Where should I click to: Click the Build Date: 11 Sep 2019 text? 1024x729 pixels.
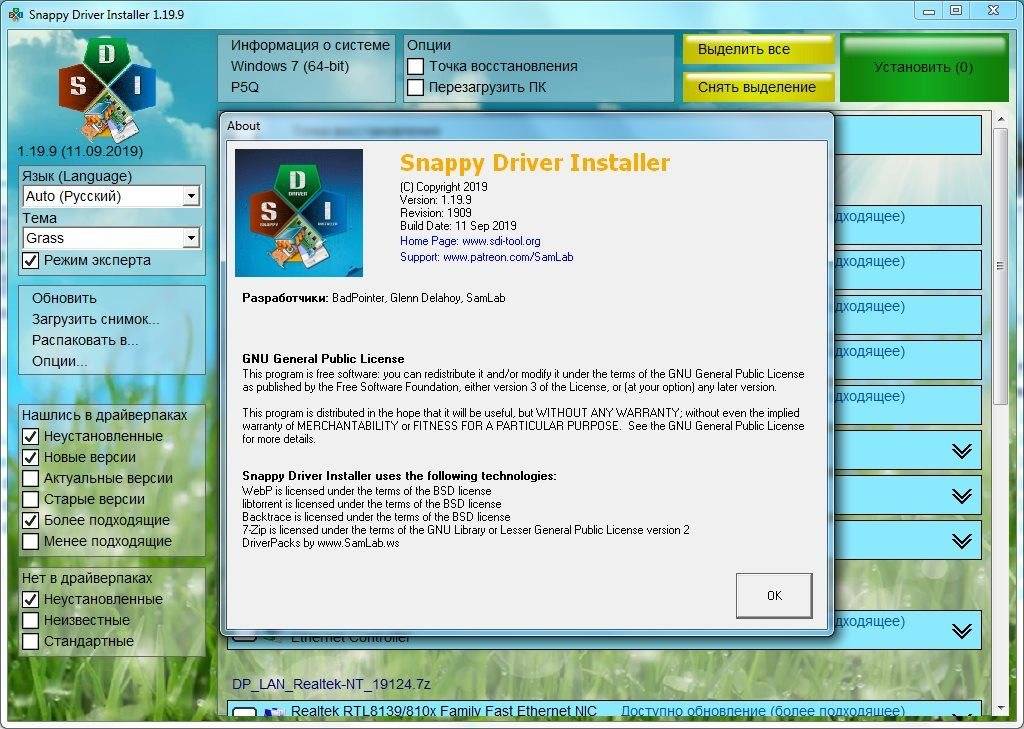[458, 225]
